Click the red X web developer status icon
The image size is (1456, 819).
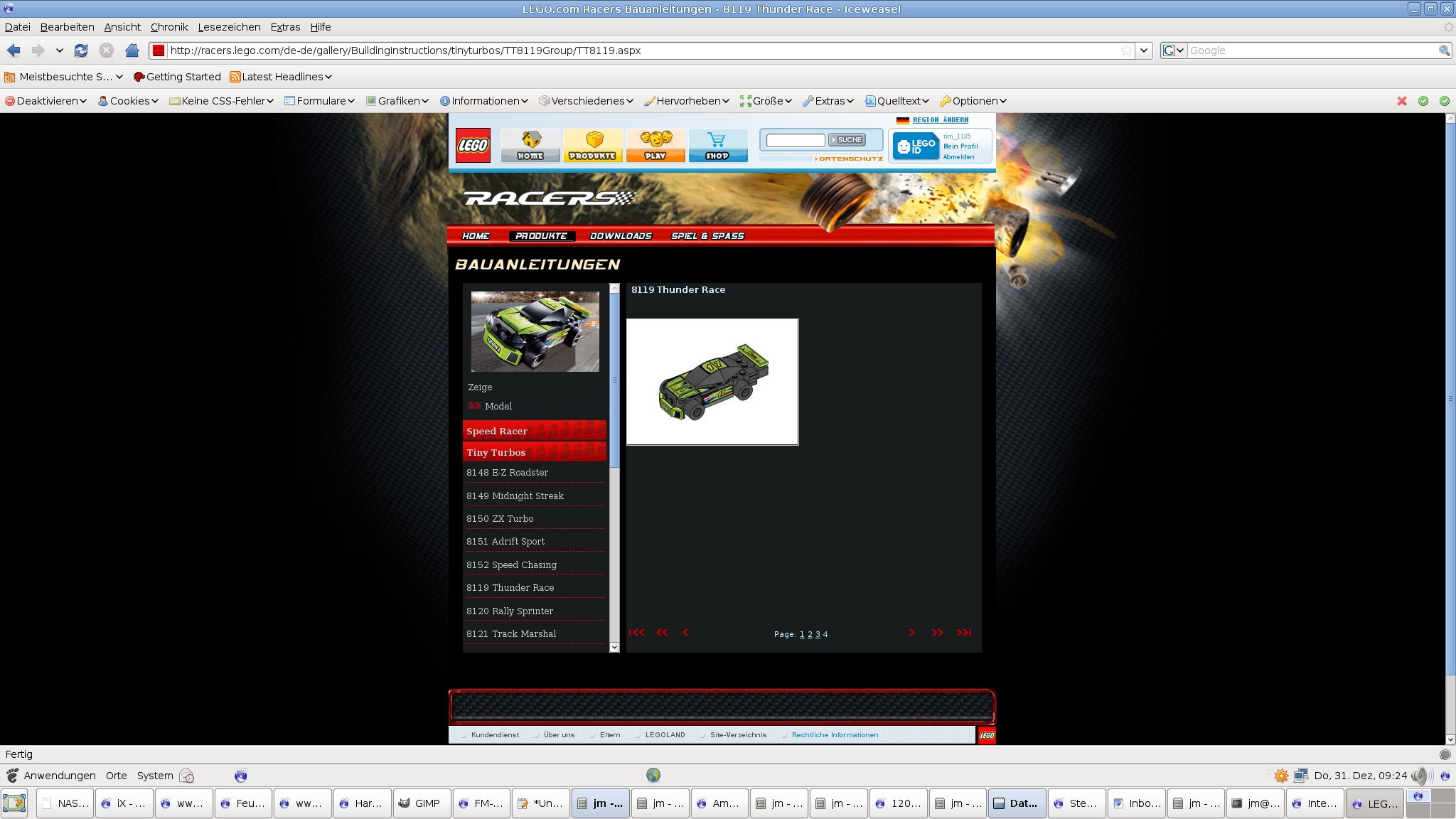pyautogui.click(x=1402, y=101)
